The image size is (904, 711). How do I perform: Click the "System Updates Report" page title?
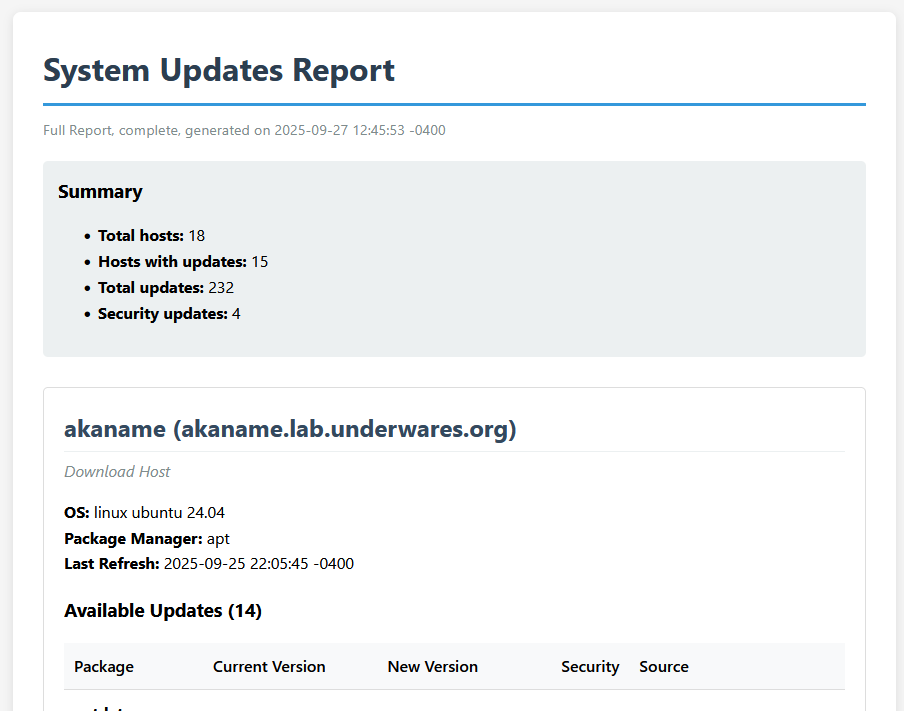[x=219, y=70]
